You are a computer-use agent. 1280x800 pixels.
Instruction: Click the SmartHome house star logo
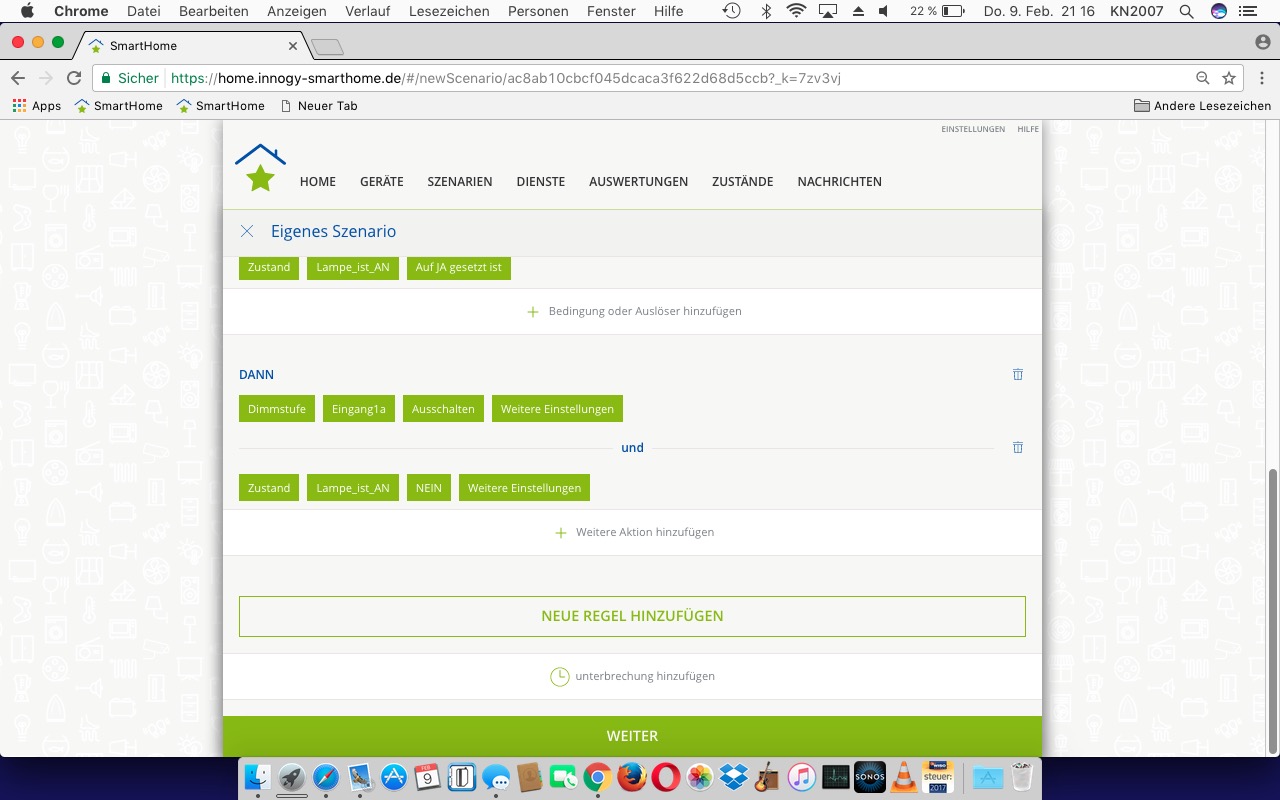[x=260, y=168]
